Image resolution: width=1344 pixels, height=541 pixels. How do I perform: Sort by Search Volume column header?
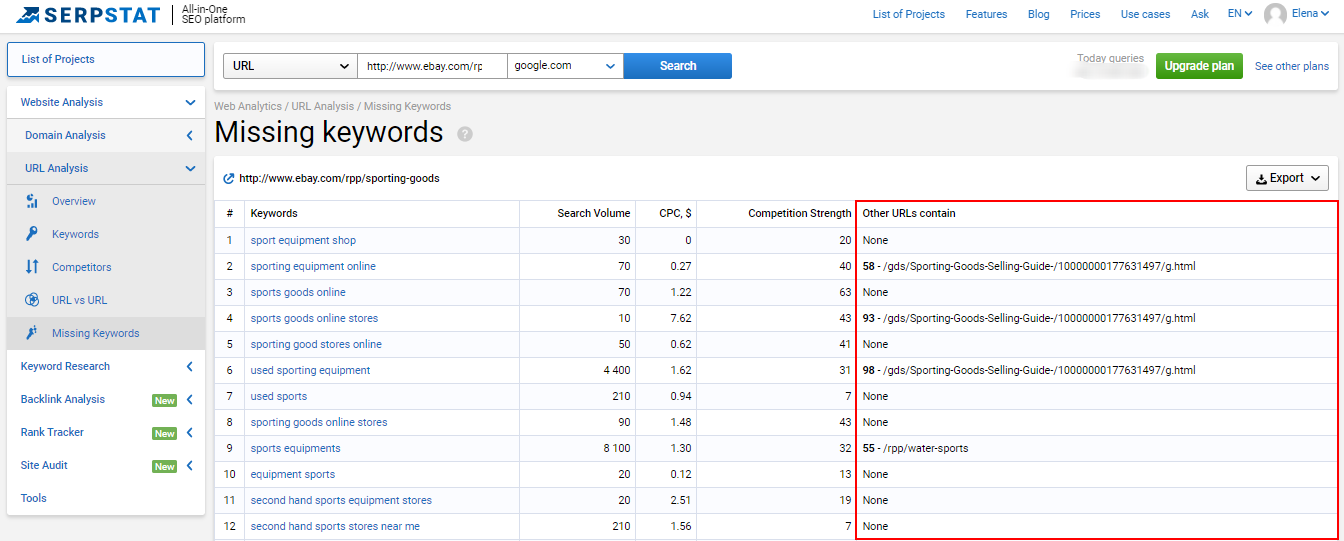coord(594,213)
